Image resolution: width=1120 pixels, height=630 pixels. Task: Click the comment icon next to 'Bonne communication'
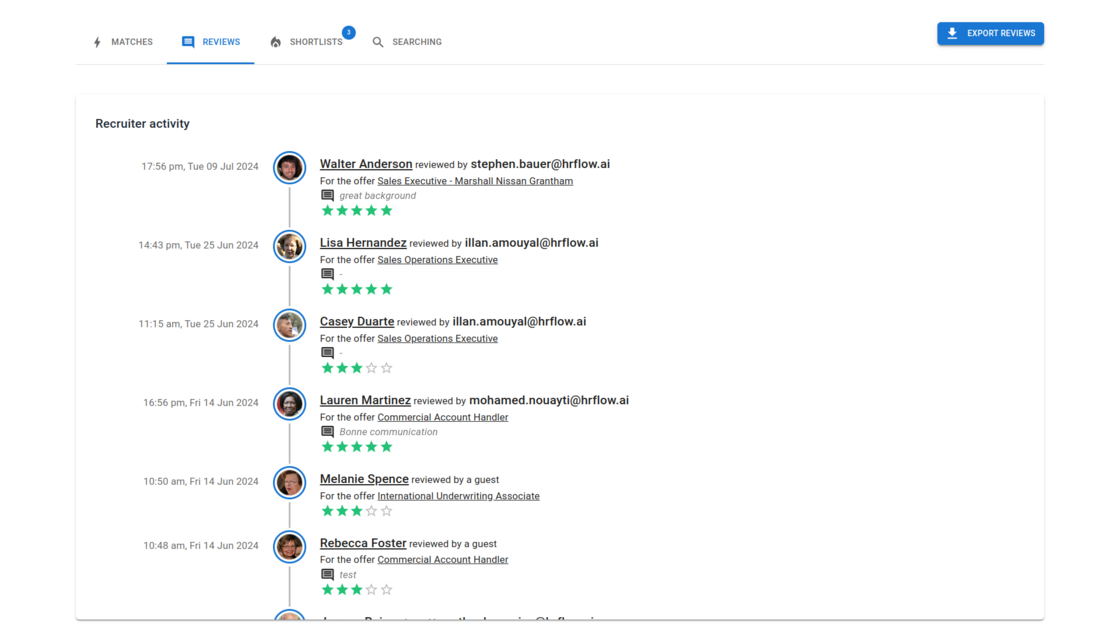(x=327, y=431)
